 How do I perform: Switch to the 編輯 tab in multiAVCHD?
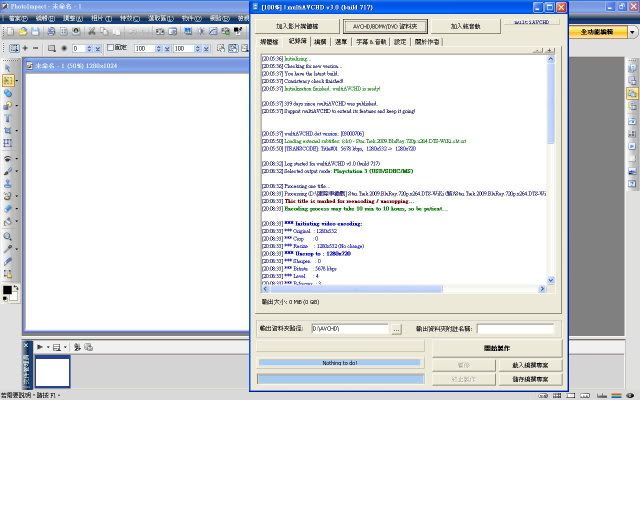click(320, 42)
